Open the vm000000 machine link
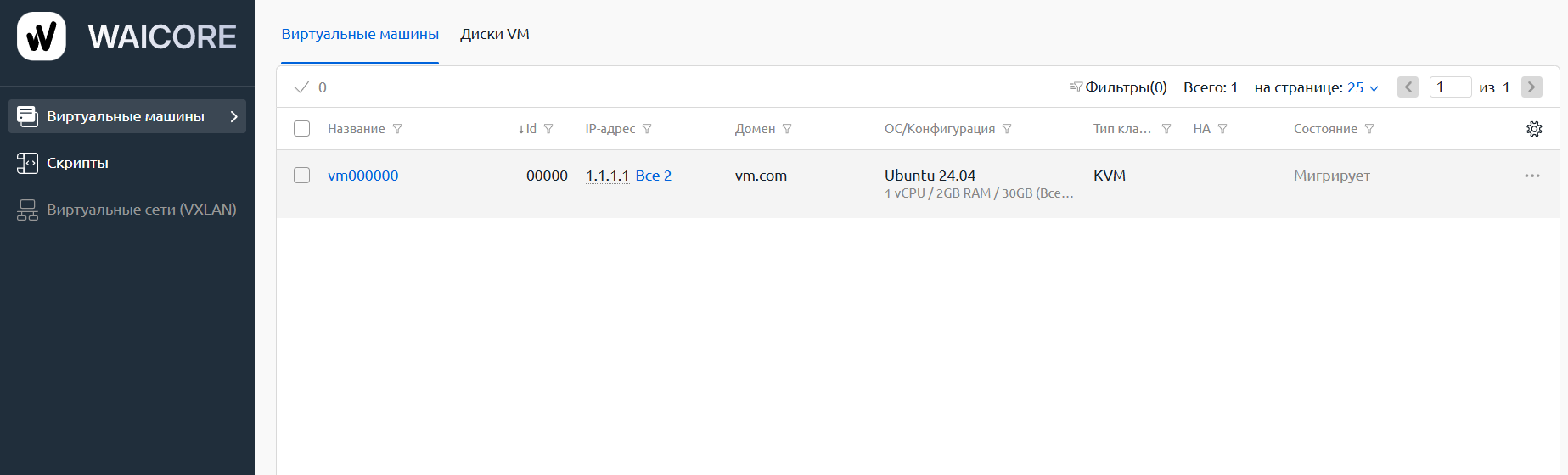The width and height of the screenshot is (1568, 475). tap(363, 176)
